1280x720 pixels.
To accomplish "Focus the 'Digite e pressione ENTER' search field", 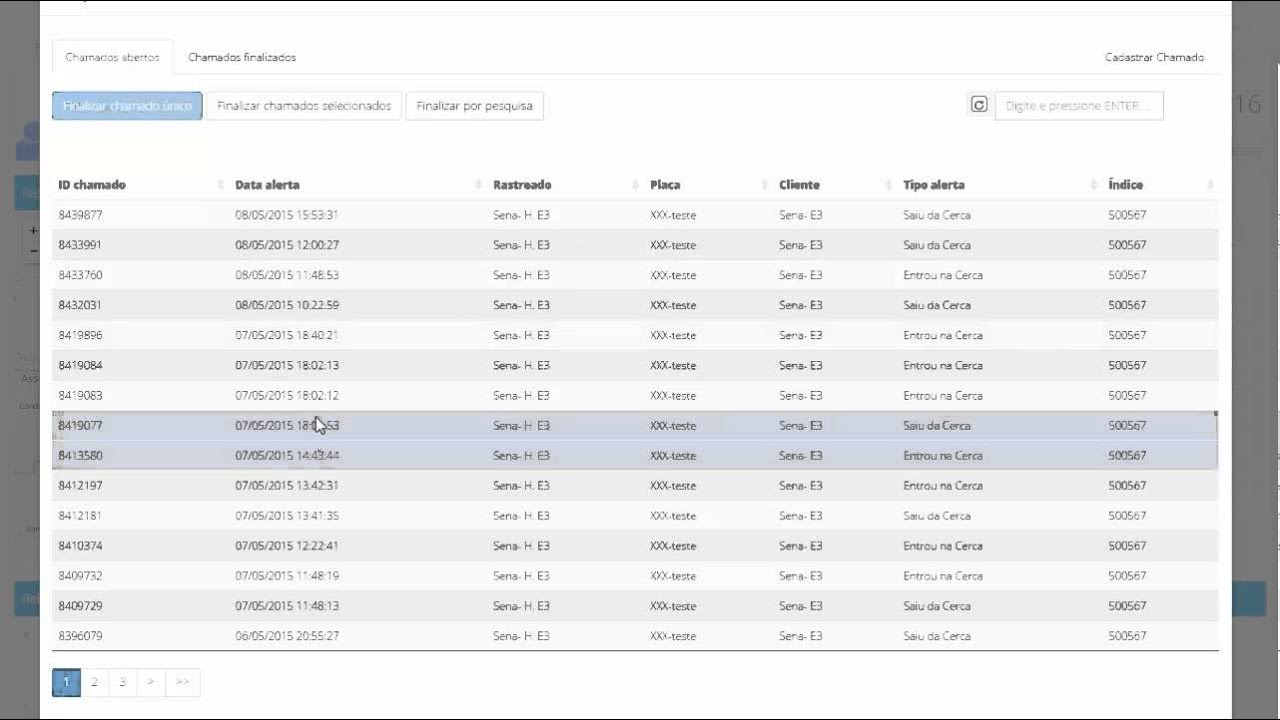I will click(1078, 106).
